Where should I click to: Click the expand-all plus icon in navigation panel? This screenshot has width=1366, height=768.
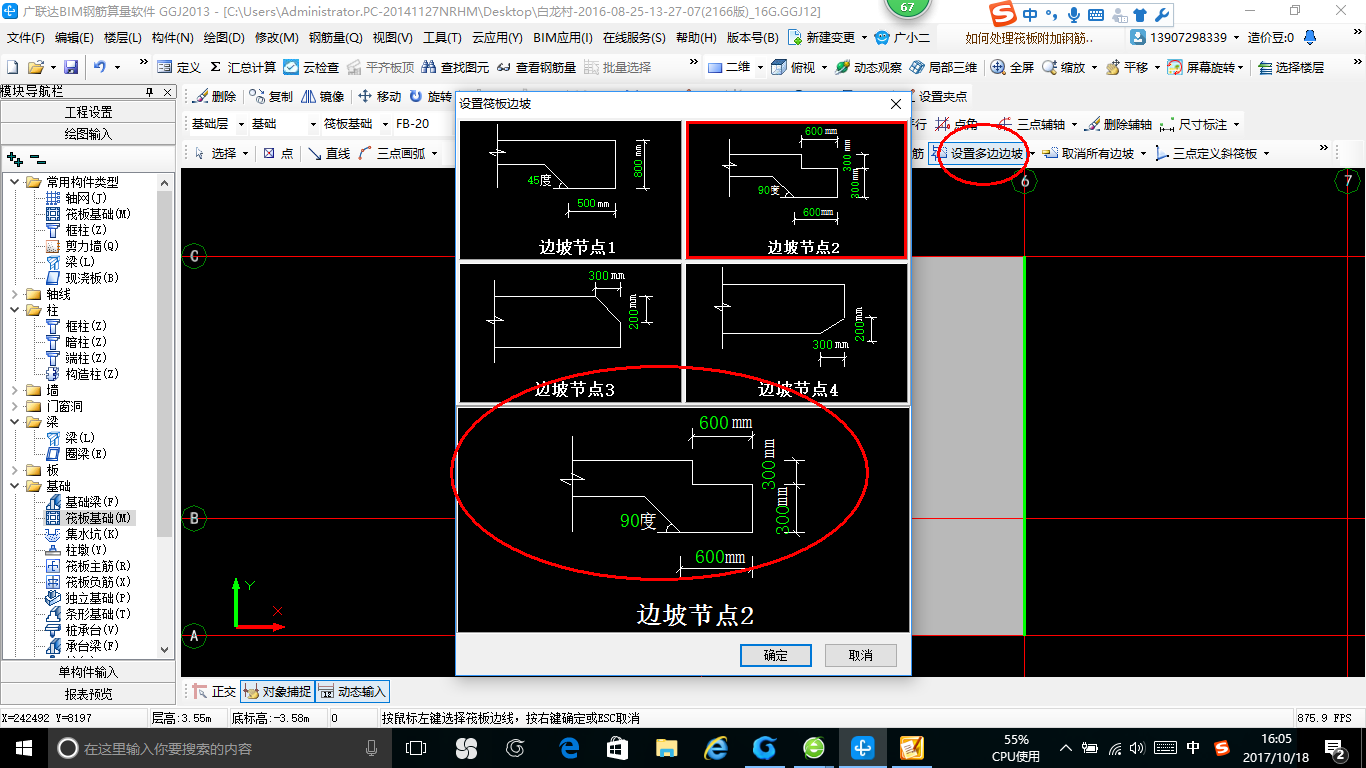(14, 158)
